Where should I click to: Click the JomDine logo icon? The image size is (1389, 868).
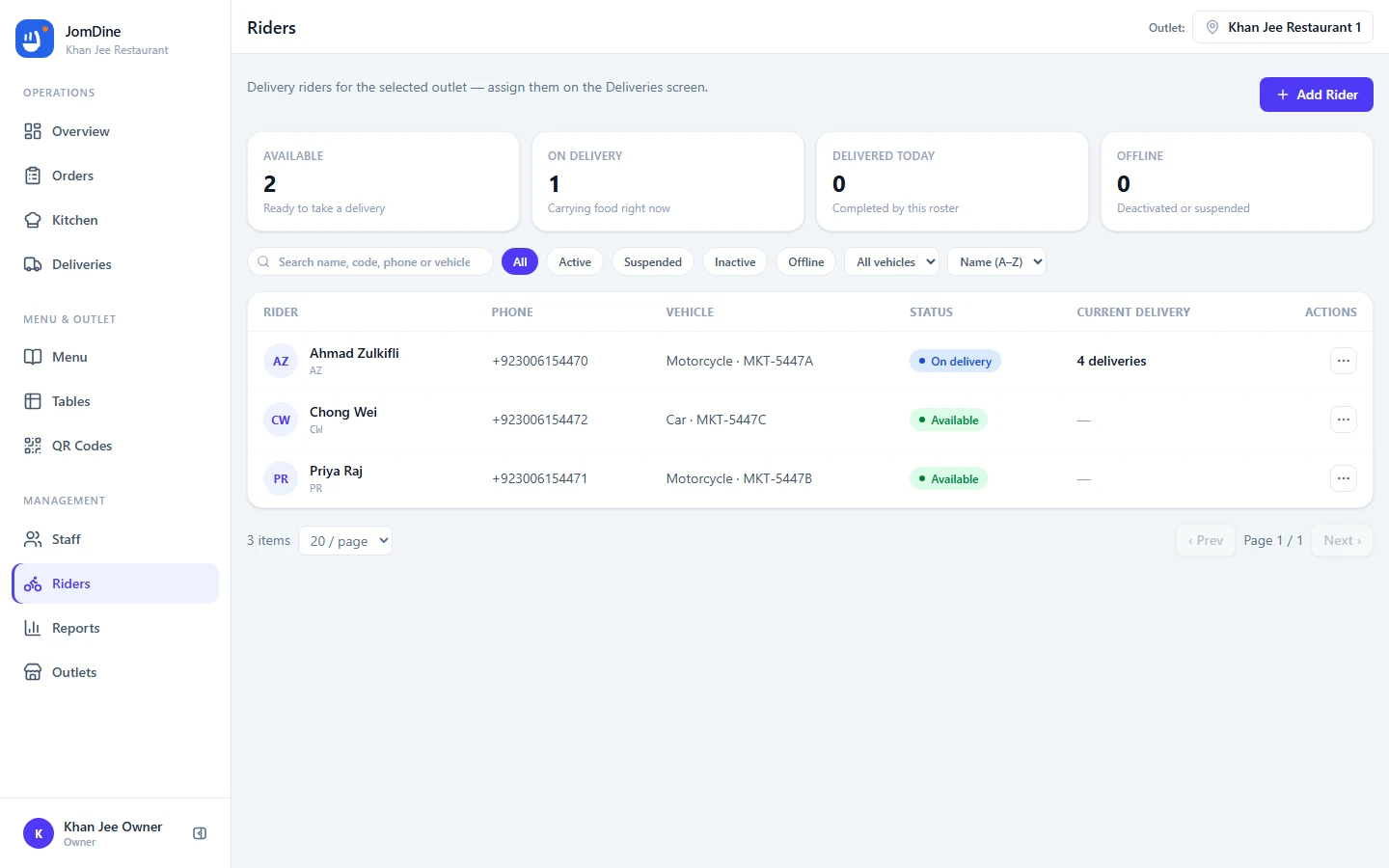tap(35, 39)
